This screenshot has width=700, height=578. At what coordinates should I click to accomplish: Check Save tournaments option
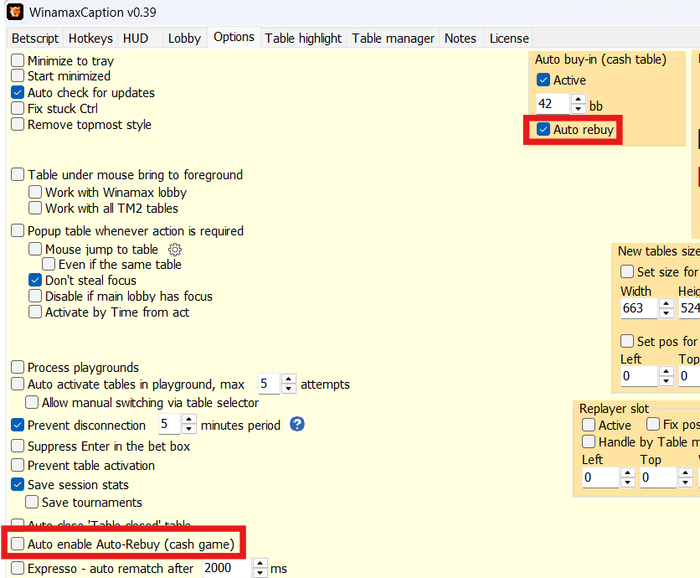[31, 502]
